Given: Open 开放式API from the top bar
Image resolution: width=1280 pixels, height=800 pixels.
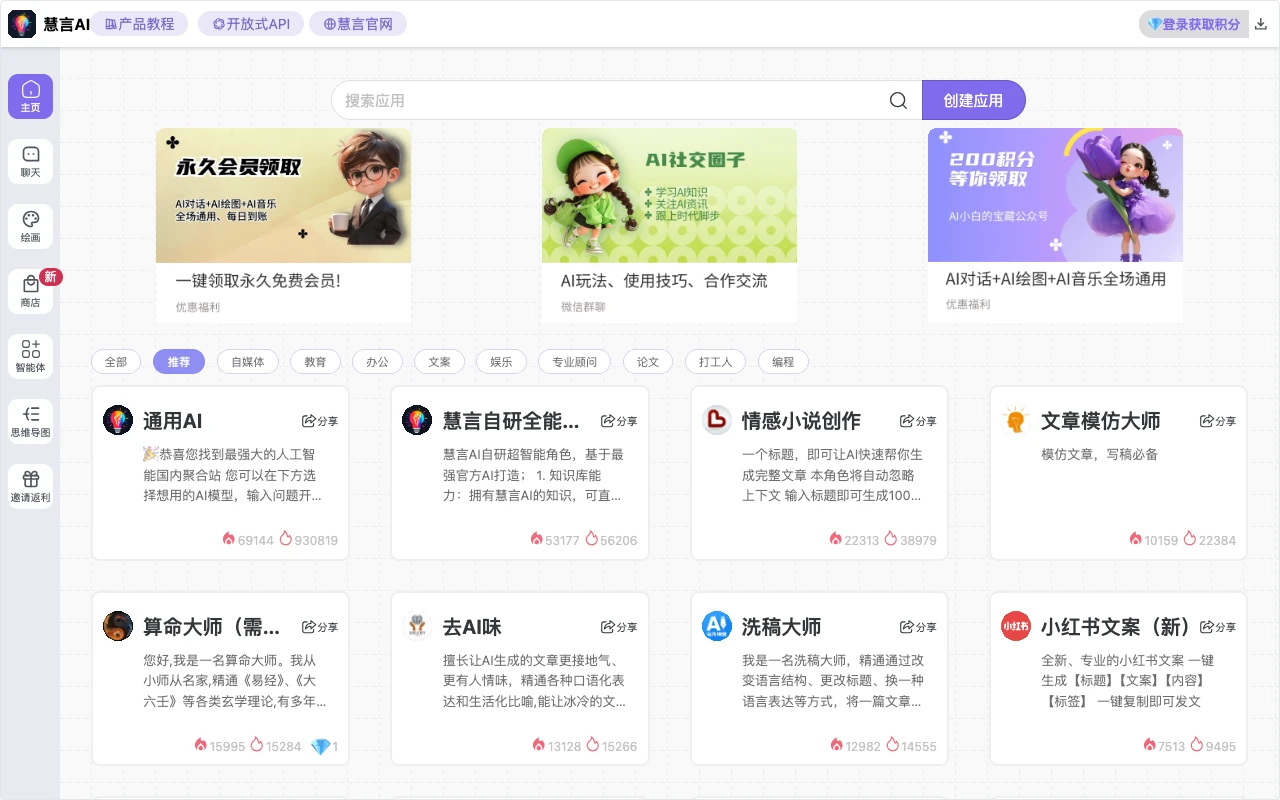Looking at the screenshot, I should pyautogui.click(x=251, y=23).
